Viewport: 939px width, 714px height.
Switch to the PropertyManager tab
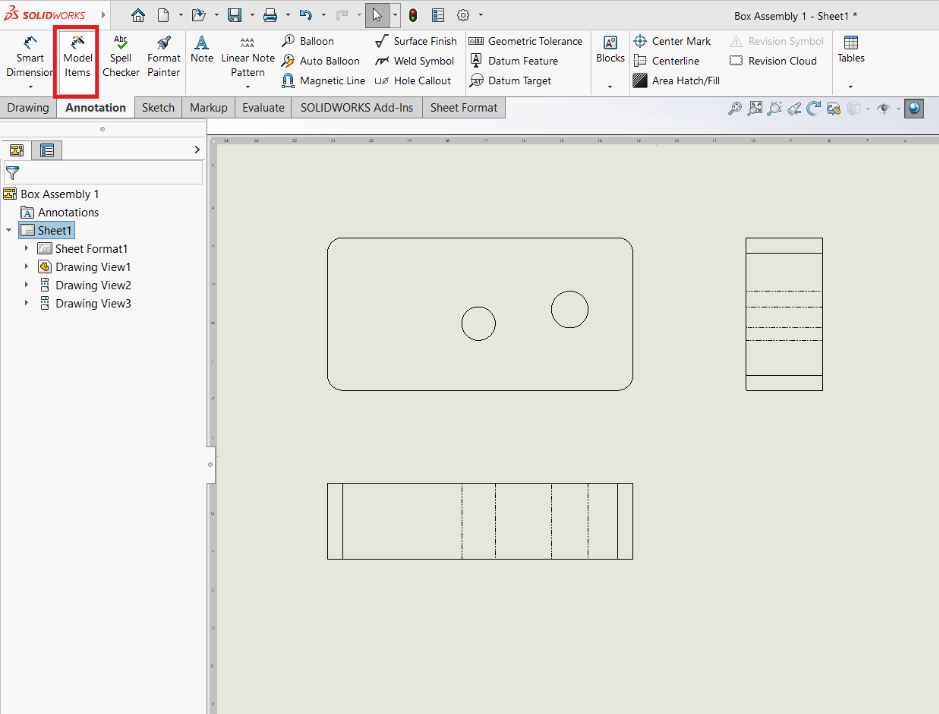pos(47,150)
